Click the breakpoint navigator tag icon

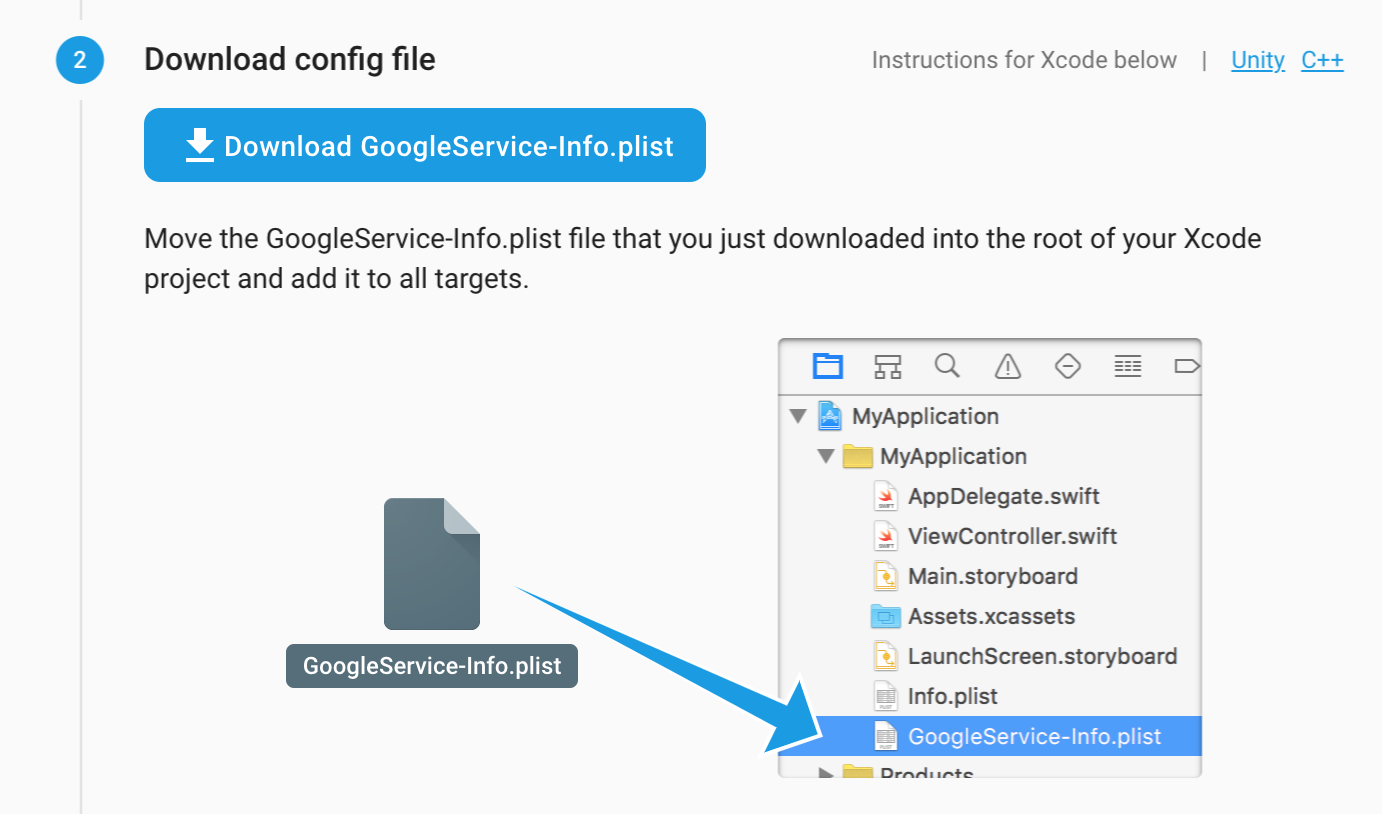1186,367
